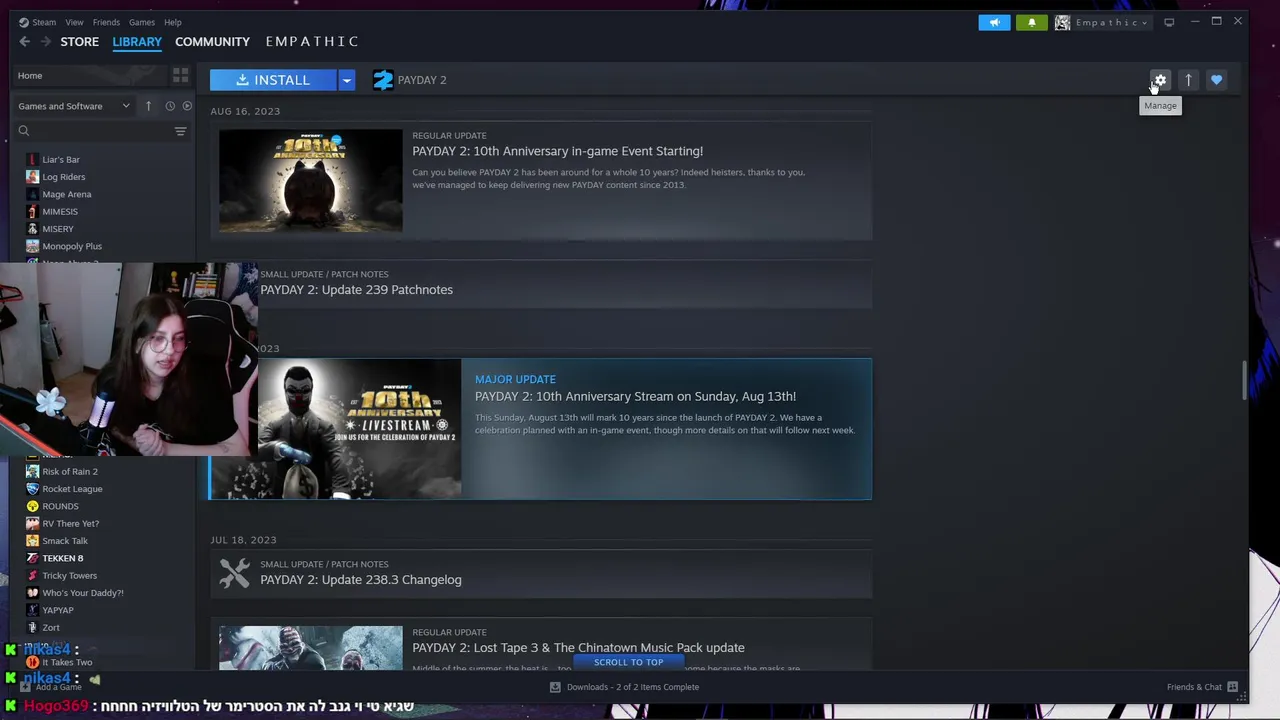
Task: Open the green bell notifications button
Action: pos(1031,22)
